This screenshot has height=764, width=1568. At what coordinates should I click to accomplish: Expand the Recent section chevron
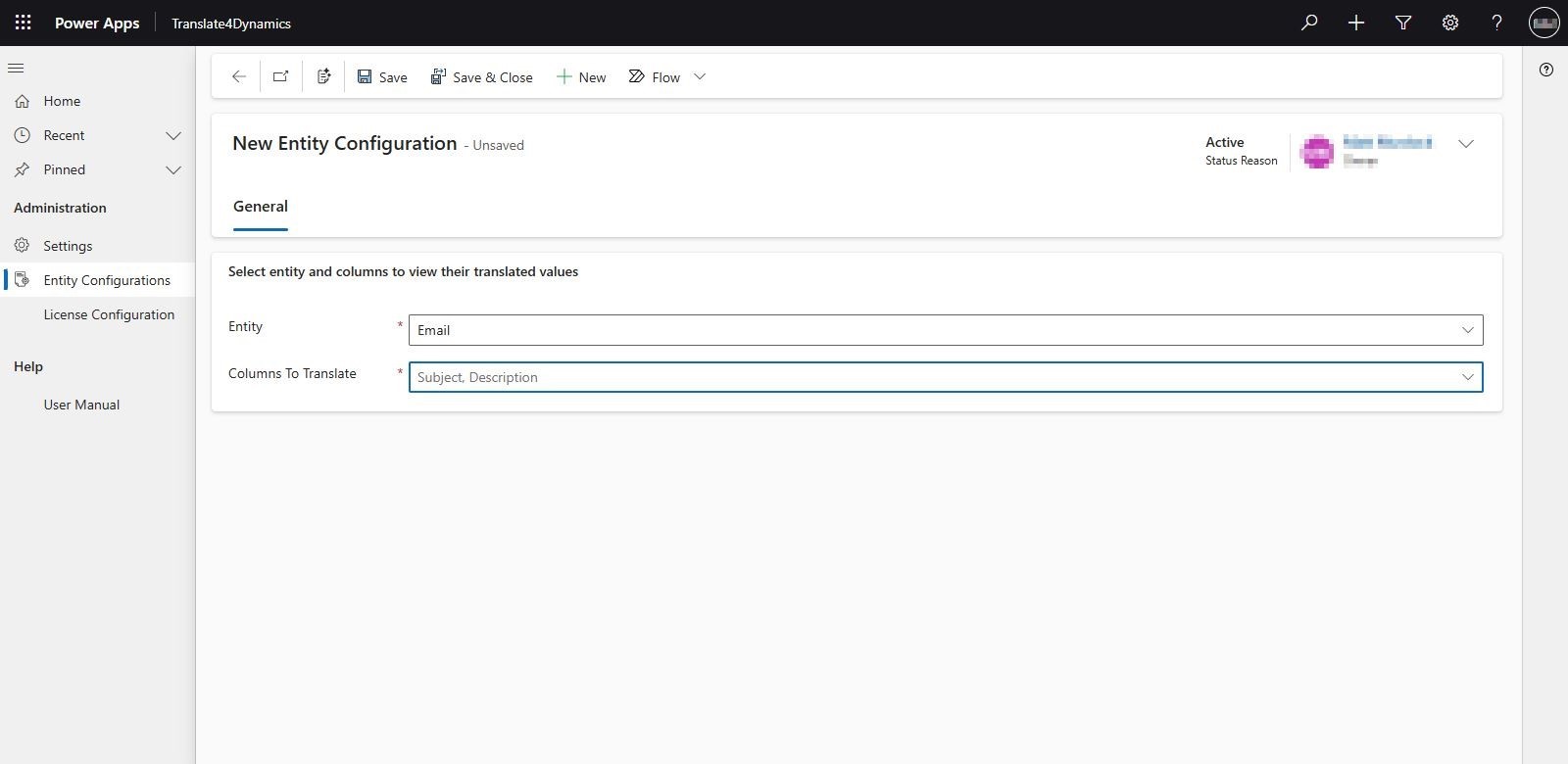[173, 135]
